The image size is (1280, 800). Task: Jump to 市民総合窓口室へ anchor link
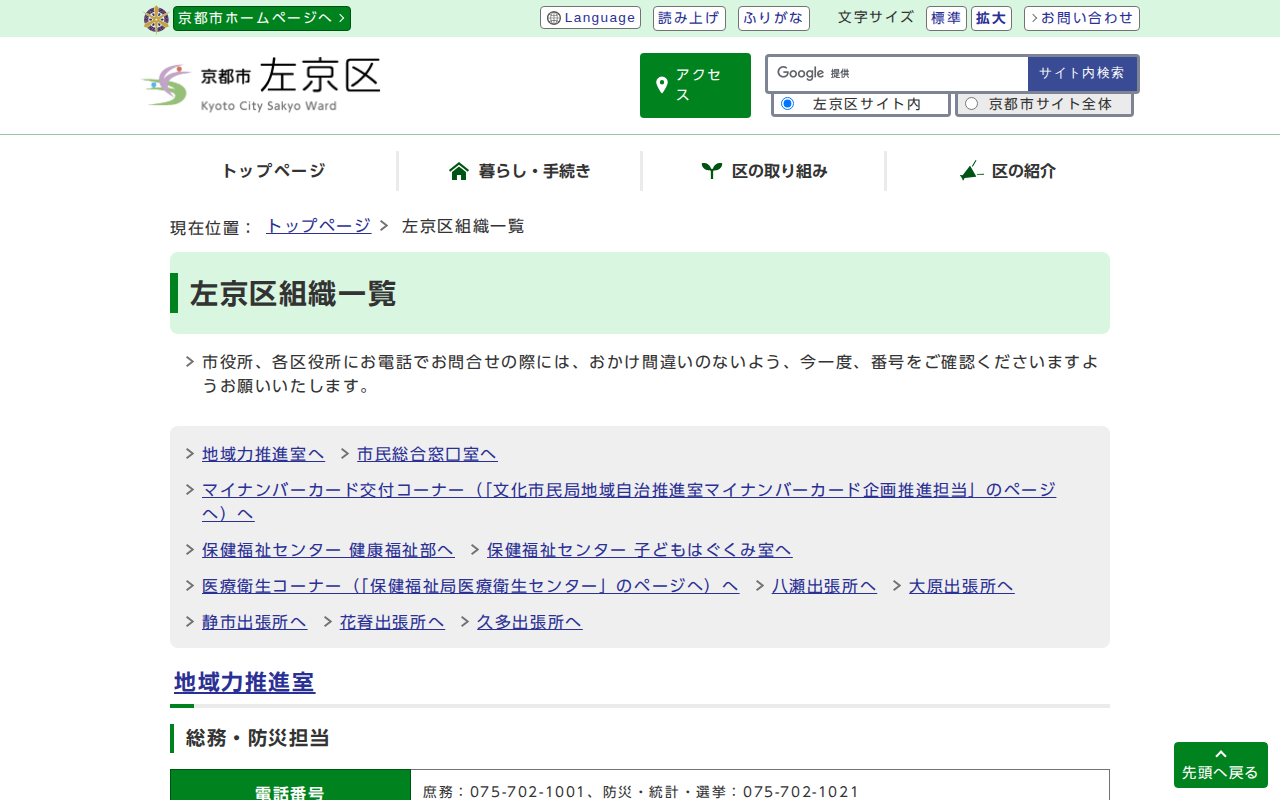click(427, 454)
